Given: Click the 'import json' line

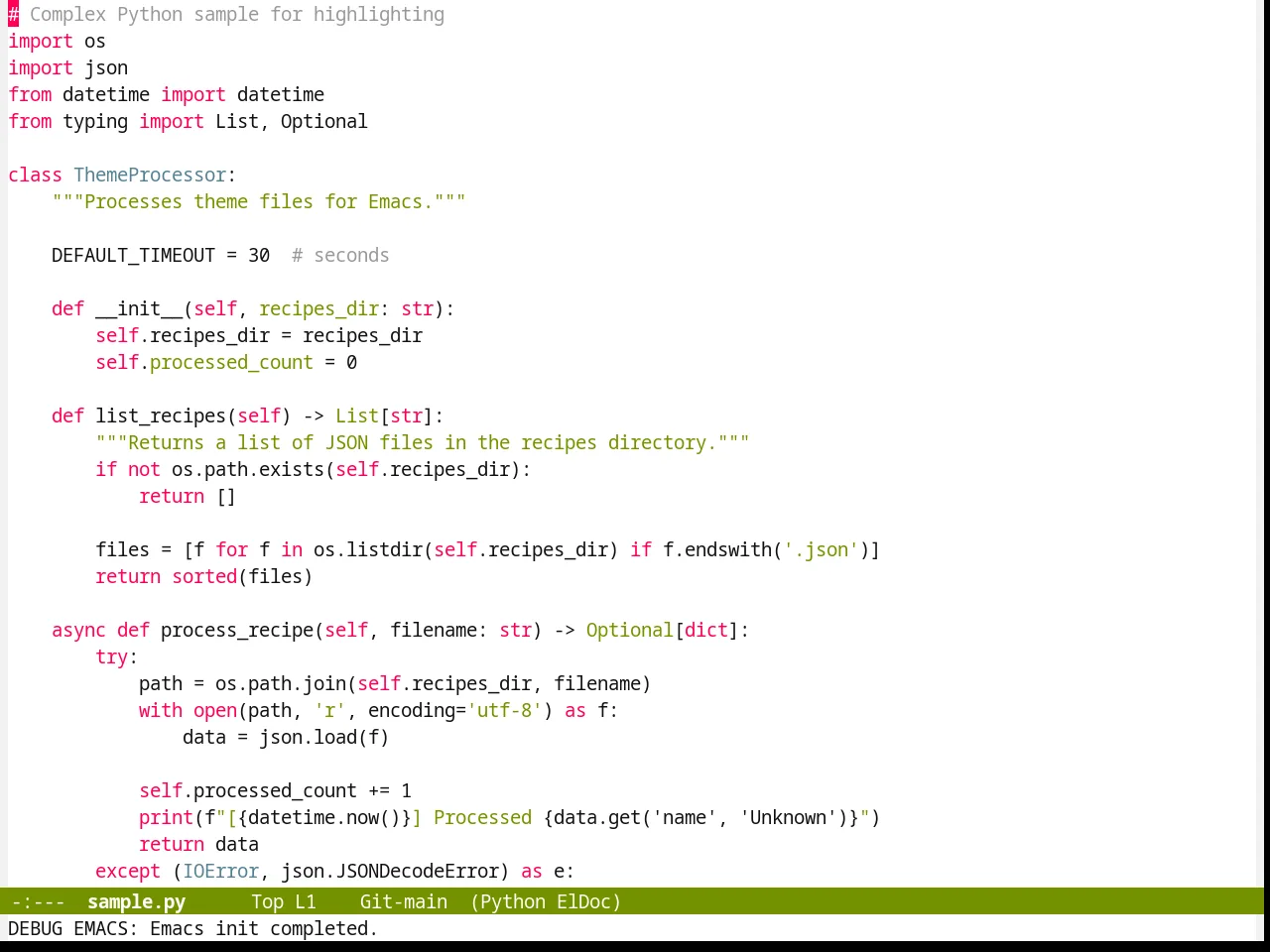Looking at the screenshot, I should (x=67, y=67).
